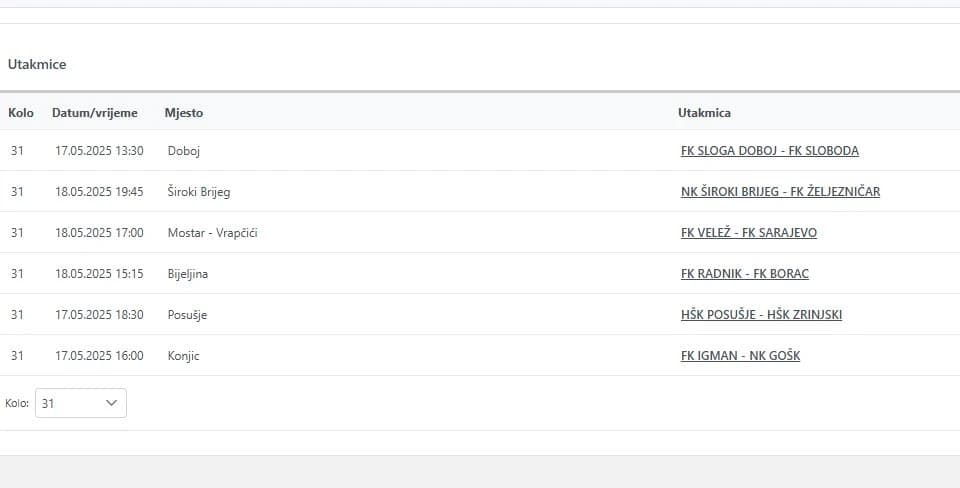Open HŠK POSUŠJE - HŠK ZRINJSKI match link
Screen dimensions: 960x488
click(x=761, y=315)
